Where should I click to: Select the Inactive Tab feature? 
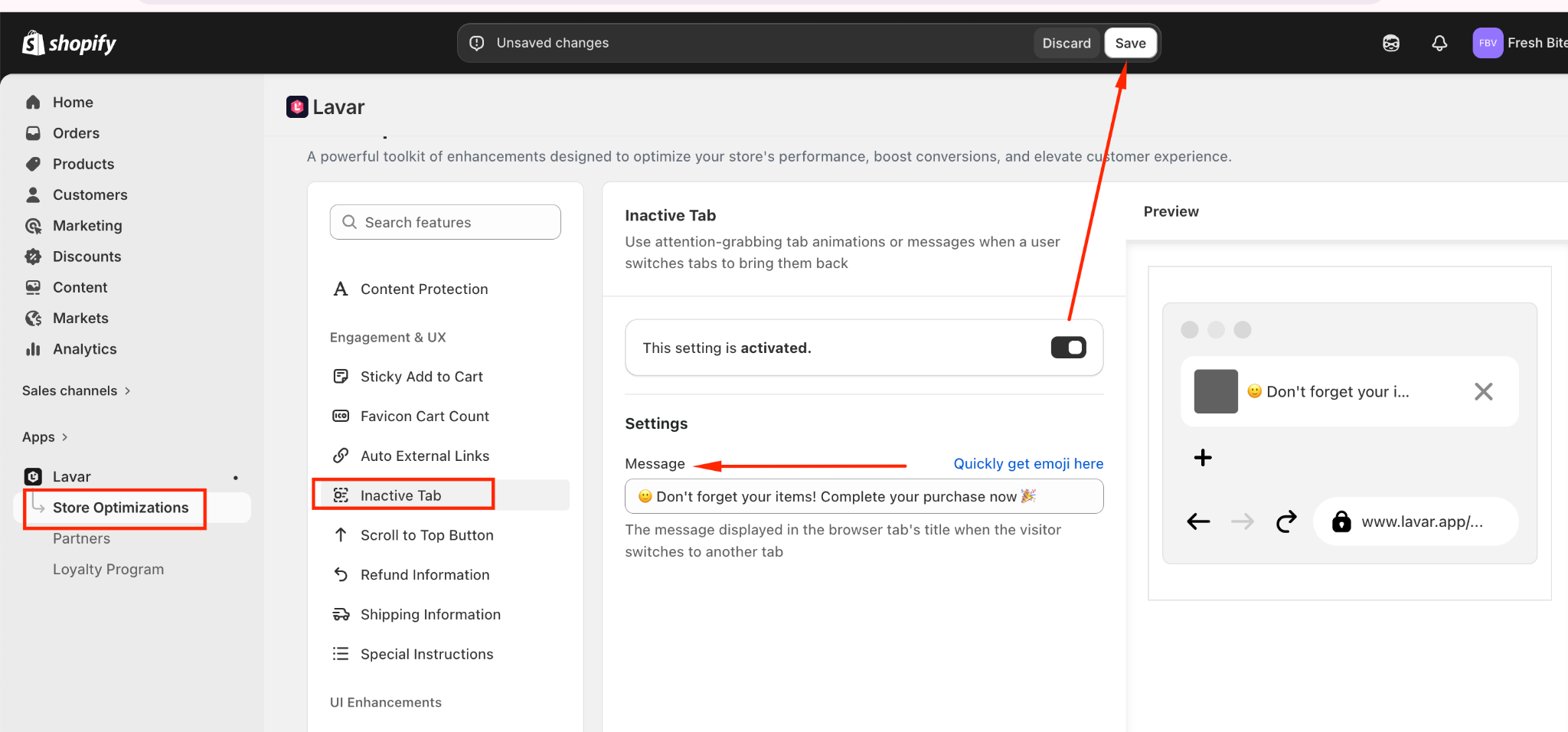[441, 495]
